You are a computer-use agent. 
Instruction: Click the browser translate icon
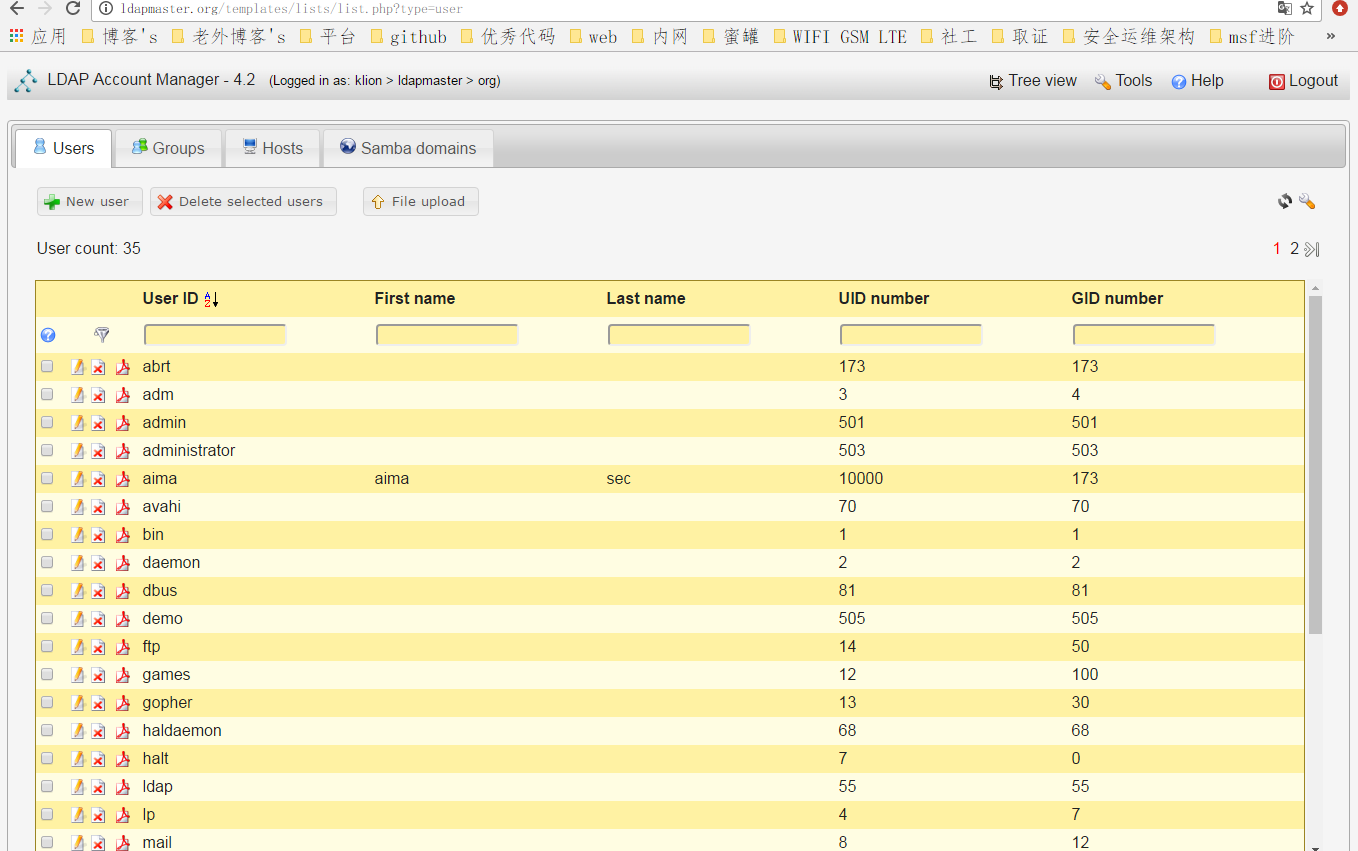tap(1284, 8)
